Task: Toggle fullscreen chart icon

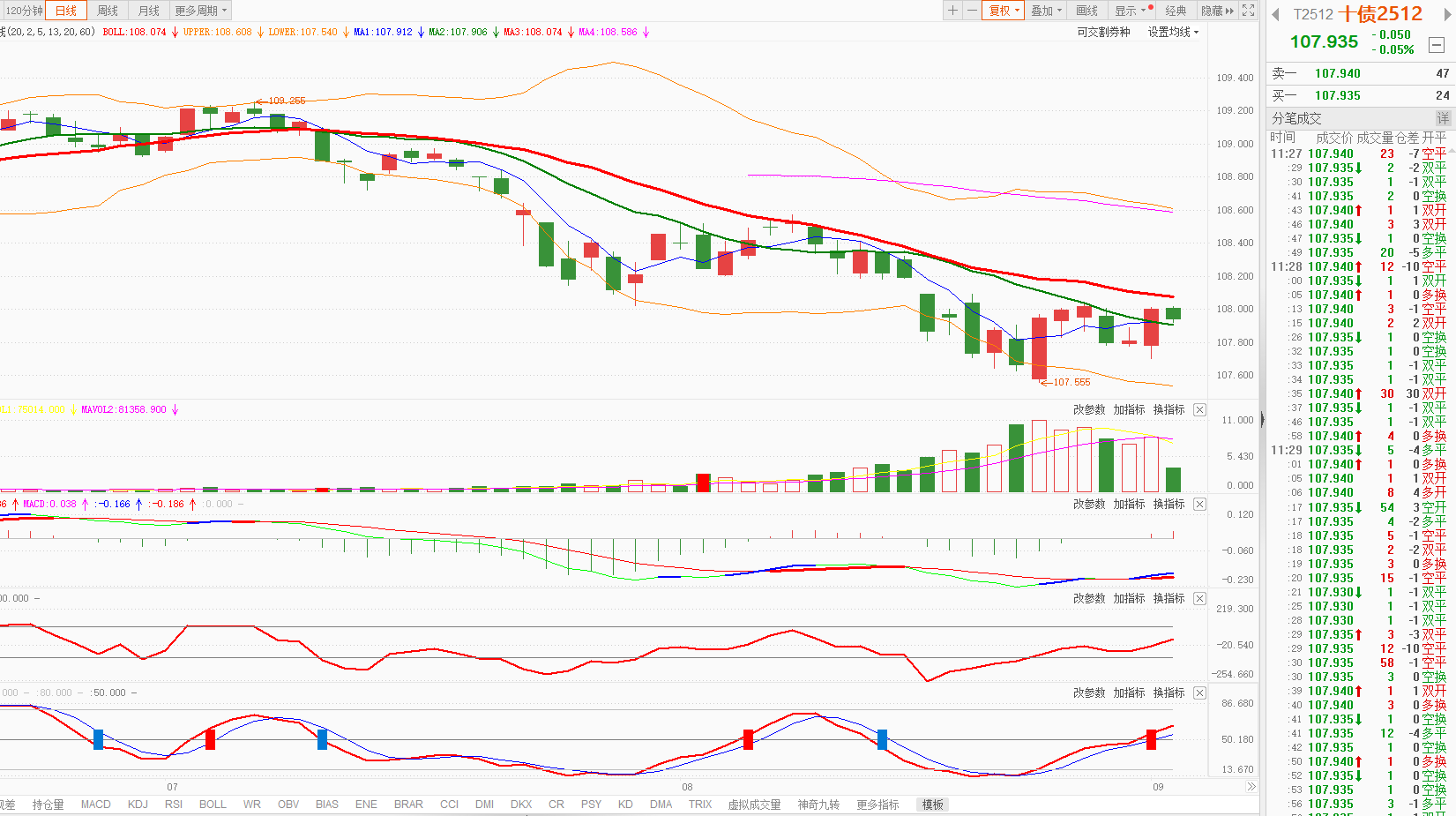Action: (1248, 11)
